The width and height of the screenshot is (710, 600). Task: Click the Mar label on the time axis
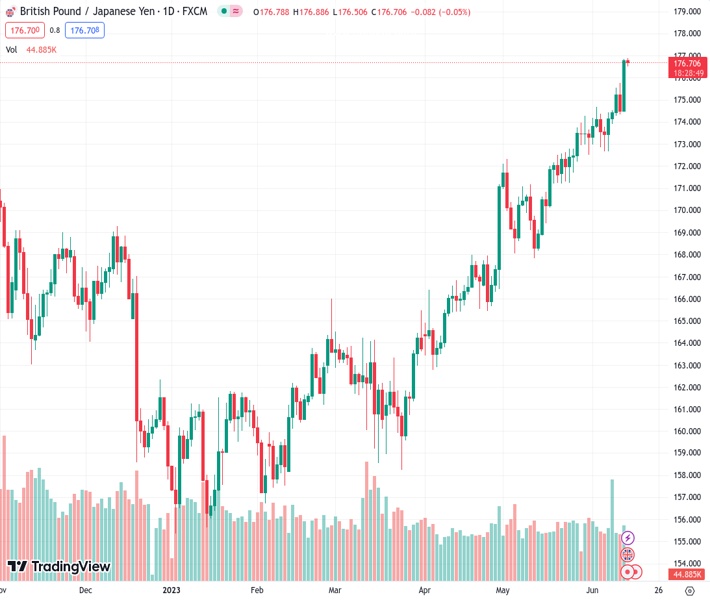click(x=335, y=591)
